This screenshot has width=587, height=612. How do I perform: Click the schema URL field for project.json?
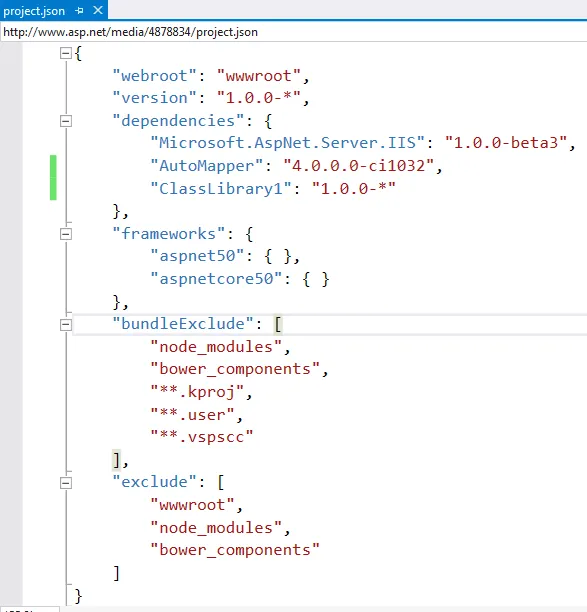click(x=294, y=32)
